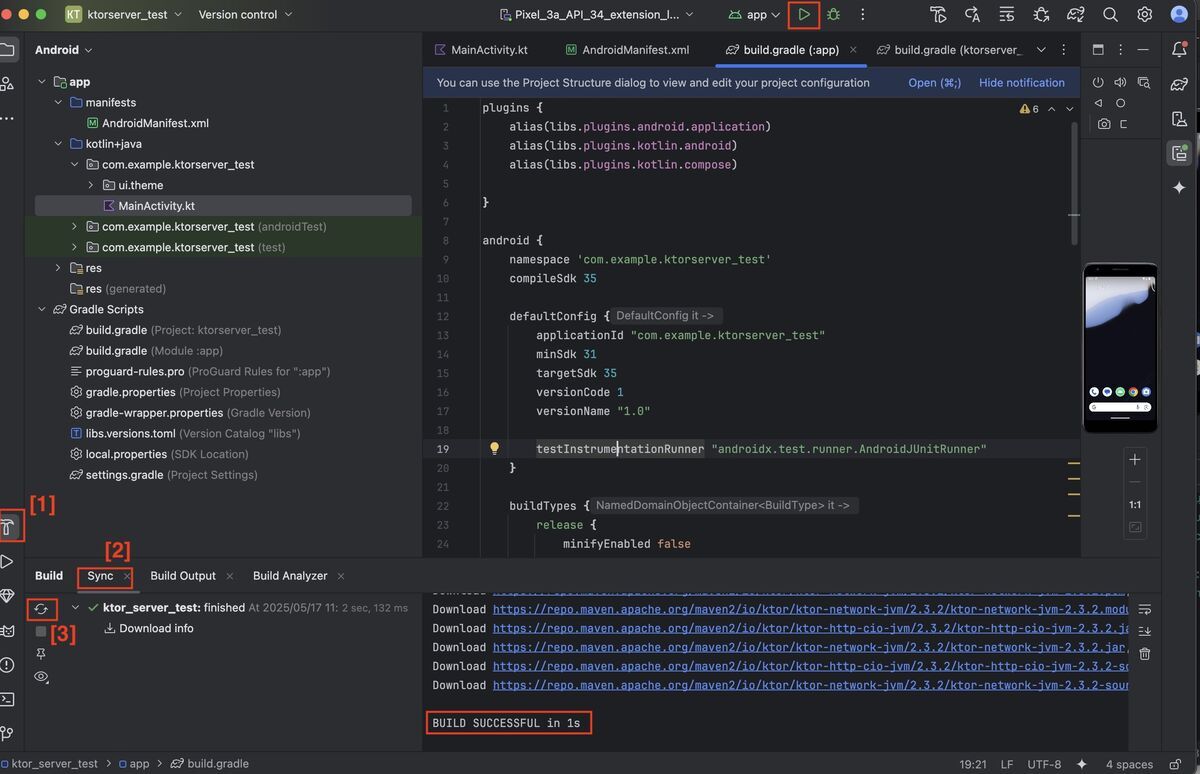Close the Build Output tab
Image resolution: width=1200 pixels, height=774 pixels.
(230, 576)
